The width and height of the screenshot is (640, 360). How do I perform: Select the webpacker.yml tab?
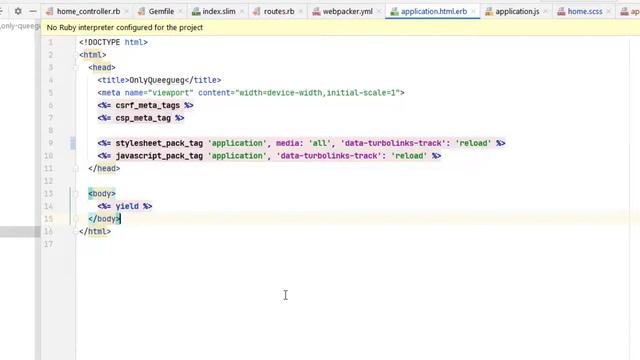(348, 11)
